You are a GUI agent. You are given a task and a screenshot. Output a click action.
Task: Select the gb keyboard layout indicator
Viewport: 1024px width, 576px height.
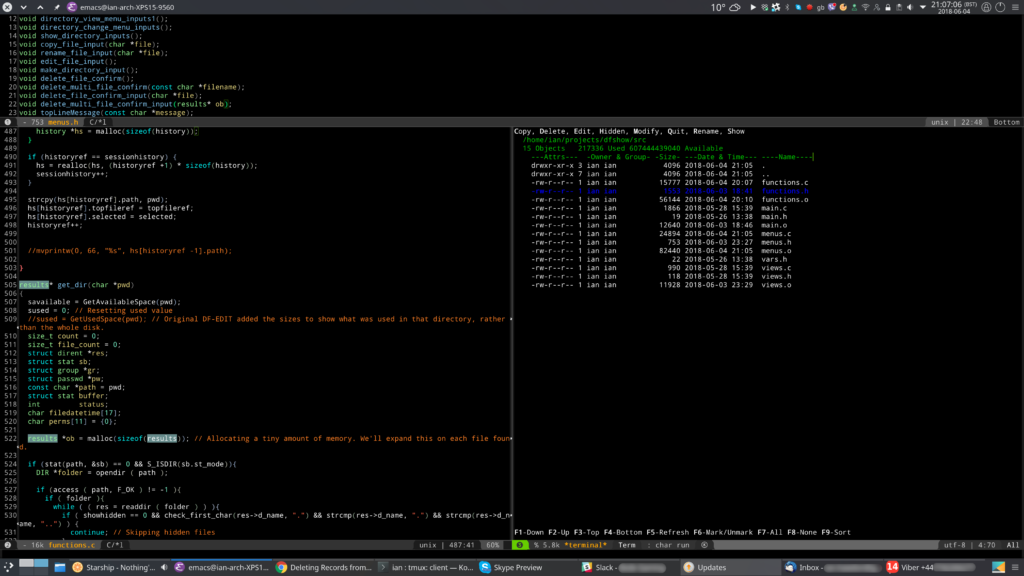[819, 9]
